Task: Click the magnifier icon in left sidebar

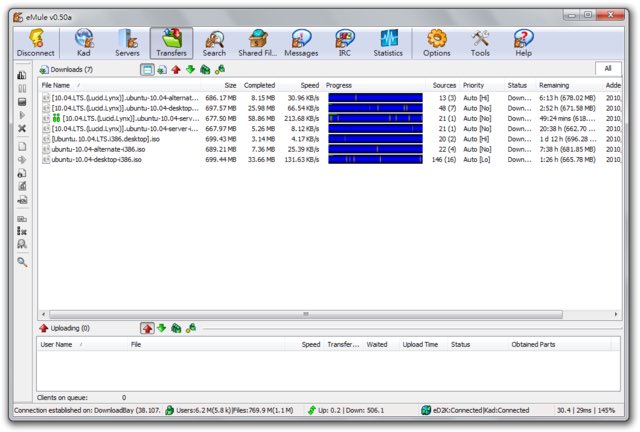Action: point(22,262)
